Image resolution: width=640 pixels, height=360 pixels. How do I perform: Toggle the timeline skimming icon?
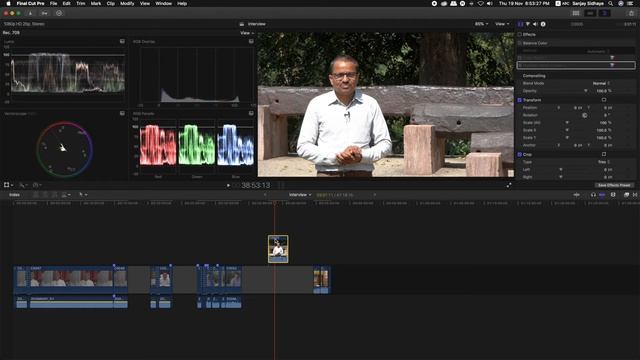click(x=576, y=195)
